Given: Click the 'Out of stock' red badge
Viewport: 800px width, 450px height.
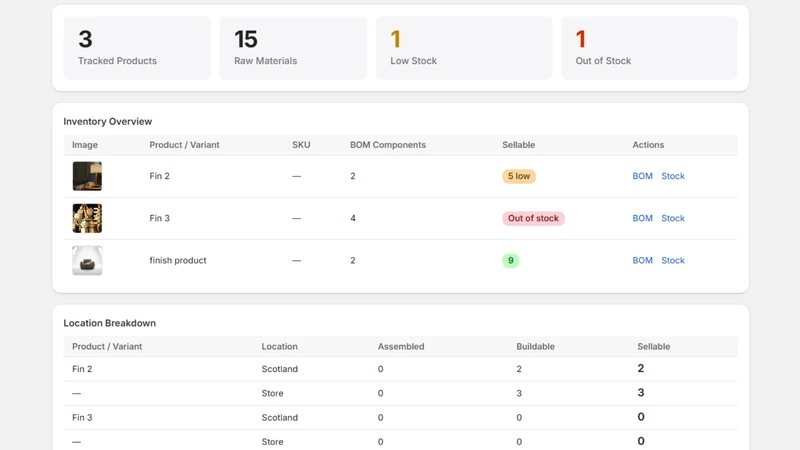Looking at the screenshot, I should (533, 218).
